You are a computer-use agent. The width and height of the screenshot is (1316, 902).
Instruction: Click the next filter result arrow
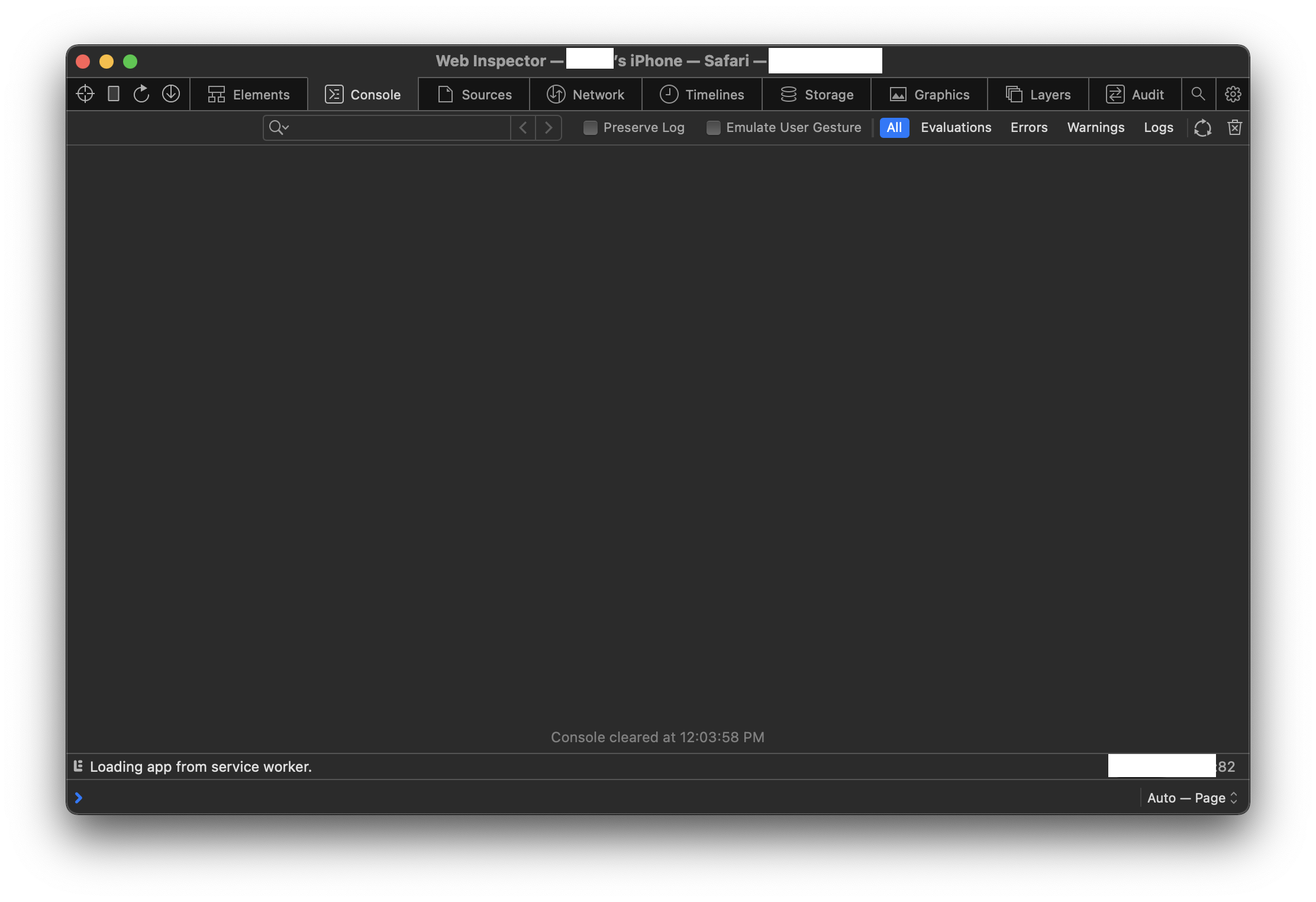pyautogui.click(x=549, y=127)
